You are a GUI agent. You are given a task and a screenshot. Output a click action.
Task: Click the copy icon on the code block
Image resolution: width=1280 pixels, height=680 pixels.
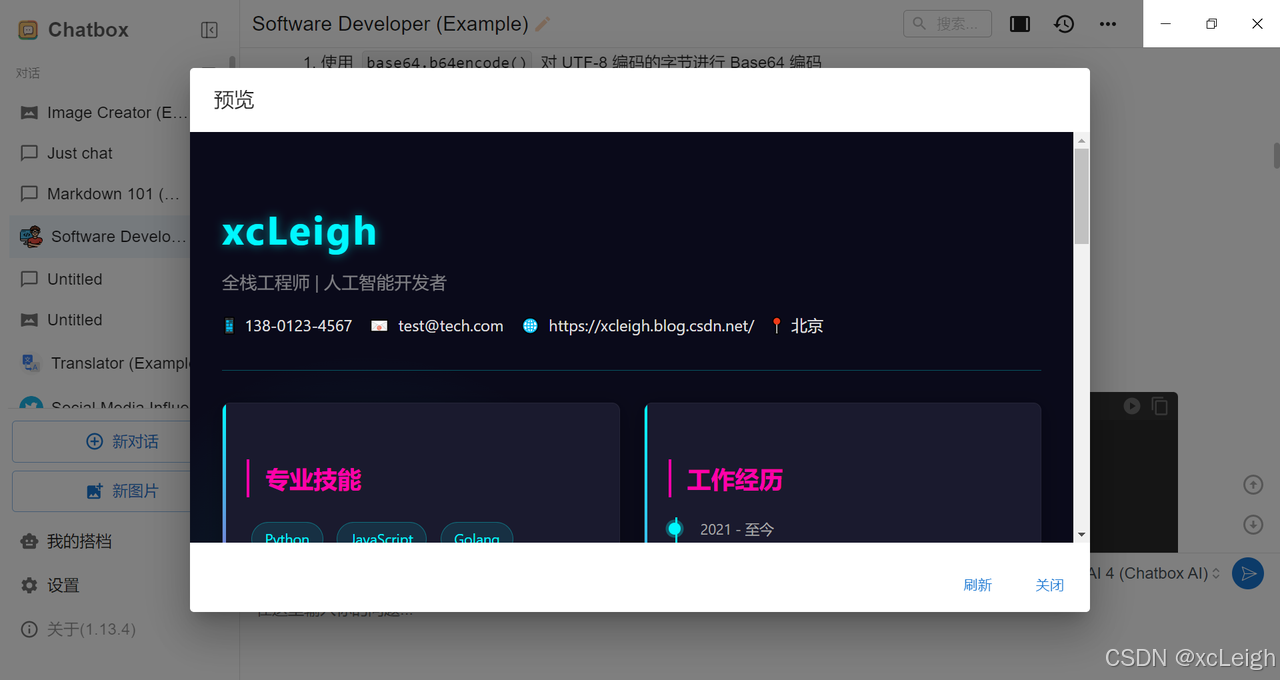coord(1159,406)
